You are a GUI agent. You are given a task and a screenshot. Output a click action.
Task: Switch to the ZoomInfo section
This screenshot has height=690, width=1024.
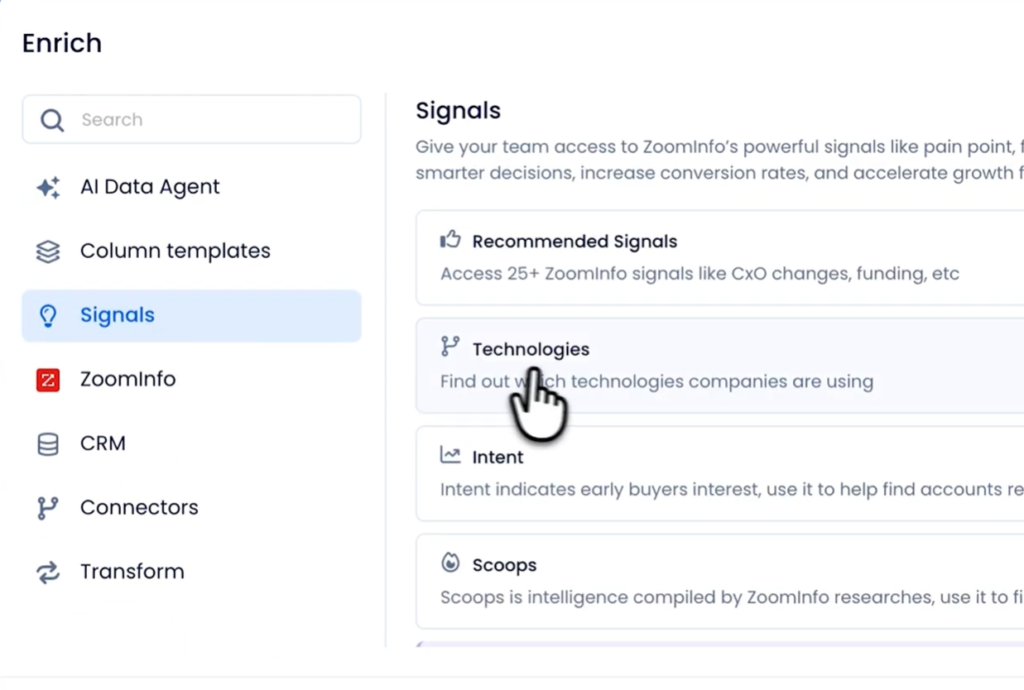(x=128, y=380)
